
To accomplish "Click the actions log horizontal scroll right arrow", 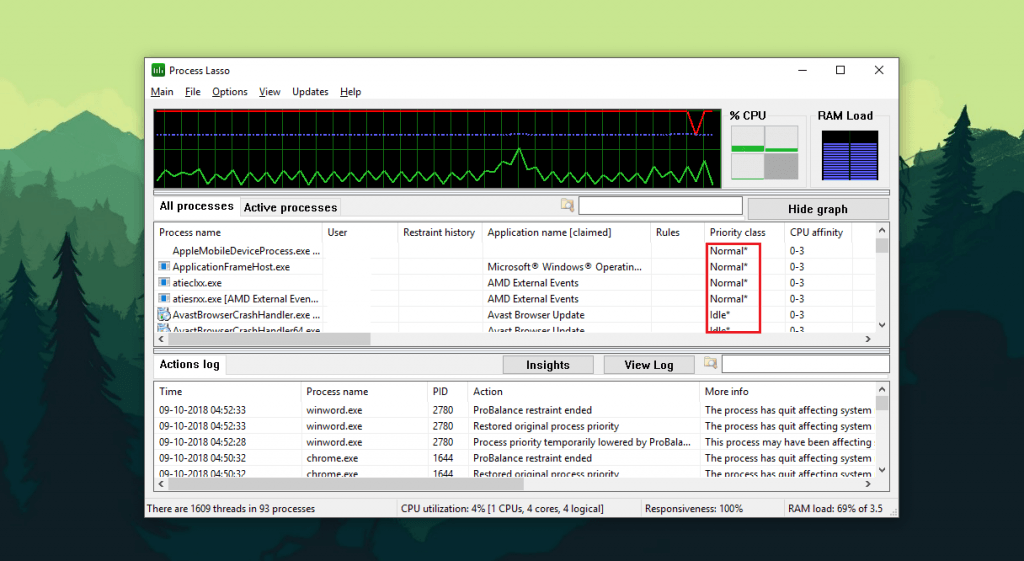I will pos(868,484).
